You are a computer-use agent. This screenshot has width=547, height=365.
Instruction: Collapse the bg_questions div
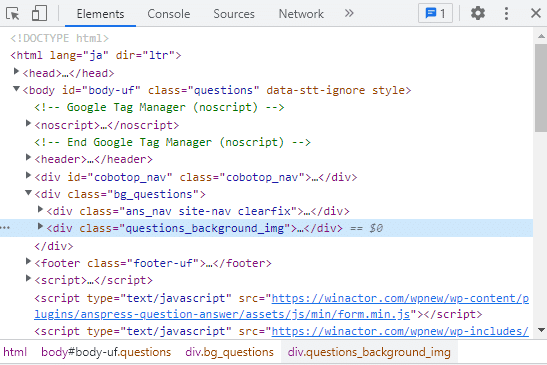tap(28, 193)
